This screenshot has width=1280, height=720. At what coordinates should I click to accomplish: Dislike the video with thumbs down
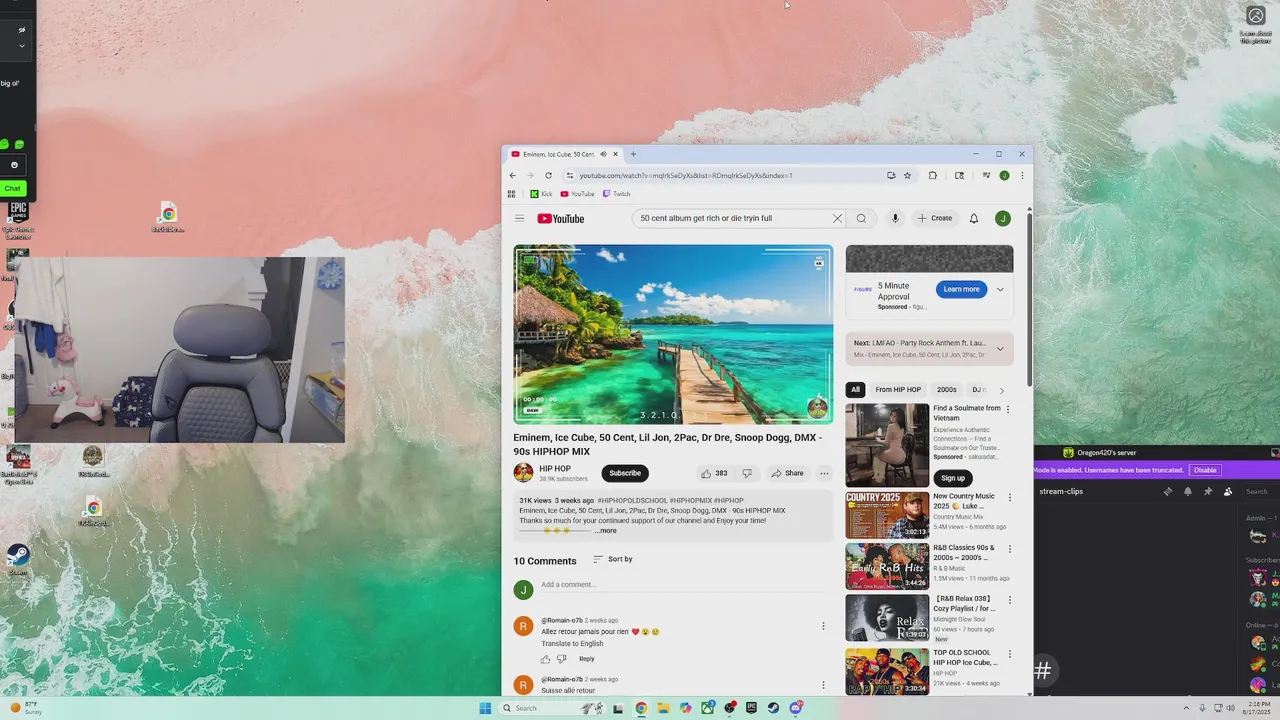[747, 473]
